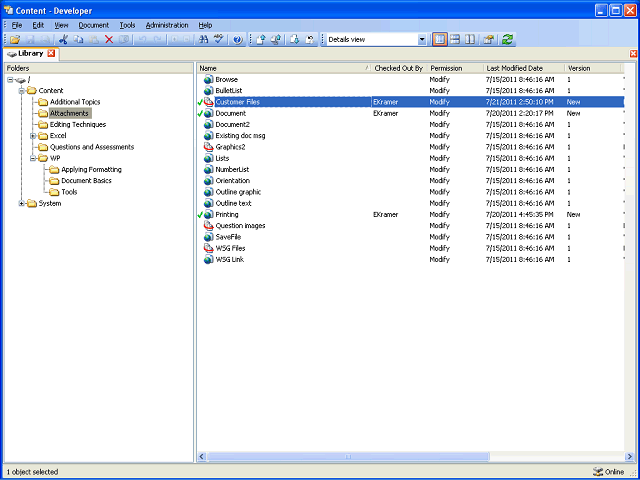Sort by Checked Out By column header
Screen dimensions: 640x480
coord(399,68)
